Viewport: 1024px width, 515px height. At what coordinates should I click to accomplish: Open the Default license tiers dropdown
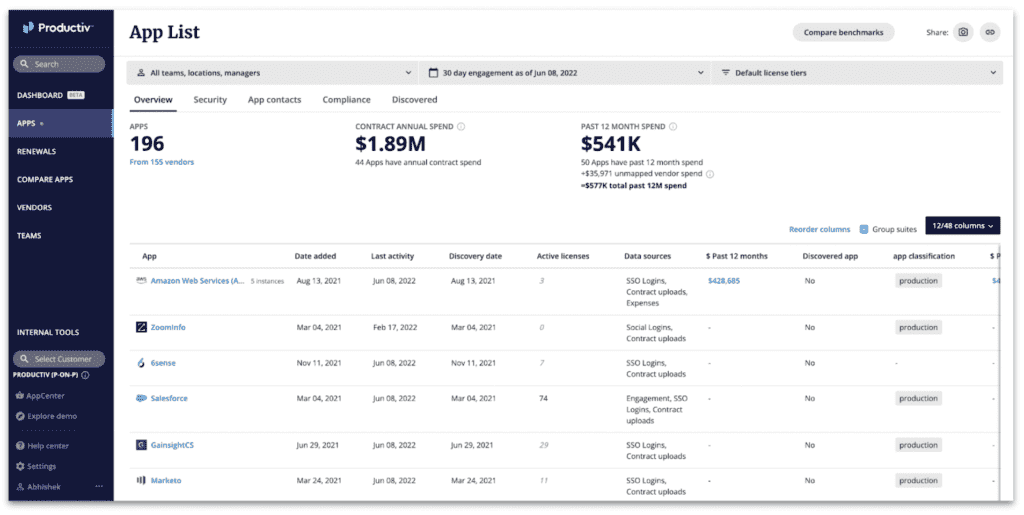[857, 73]
